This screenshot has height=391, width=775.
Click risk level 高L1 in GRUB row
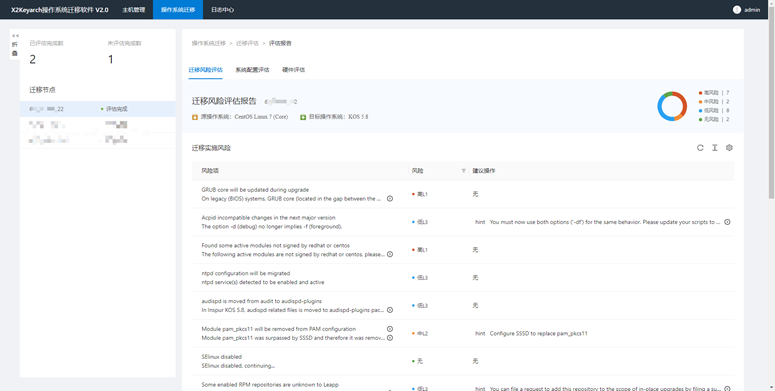point(420,194)
